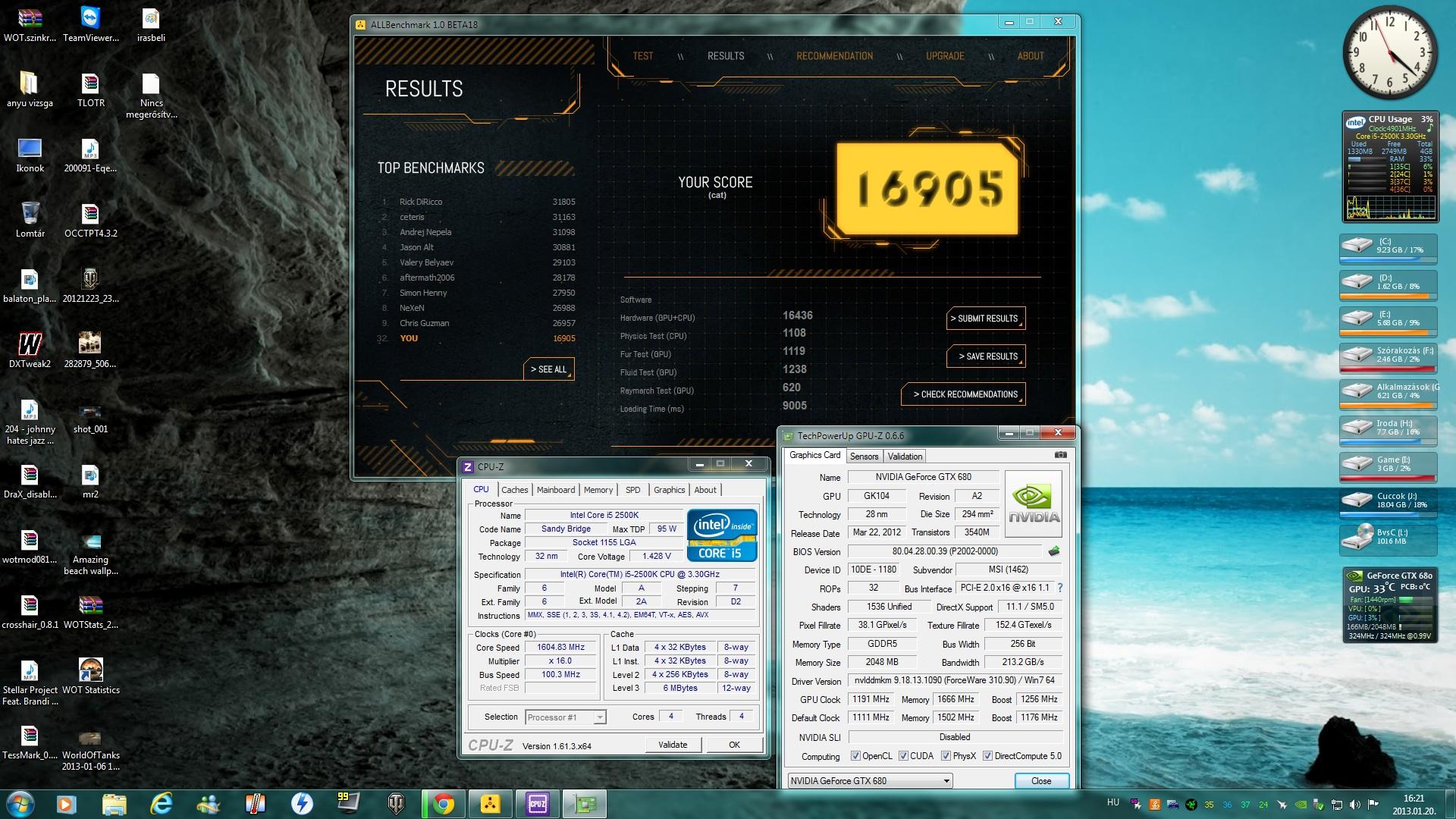Open the TeamViewer desktop shortcut
The width and height of the screenshot is (1456, 819).
click(90, 24)
